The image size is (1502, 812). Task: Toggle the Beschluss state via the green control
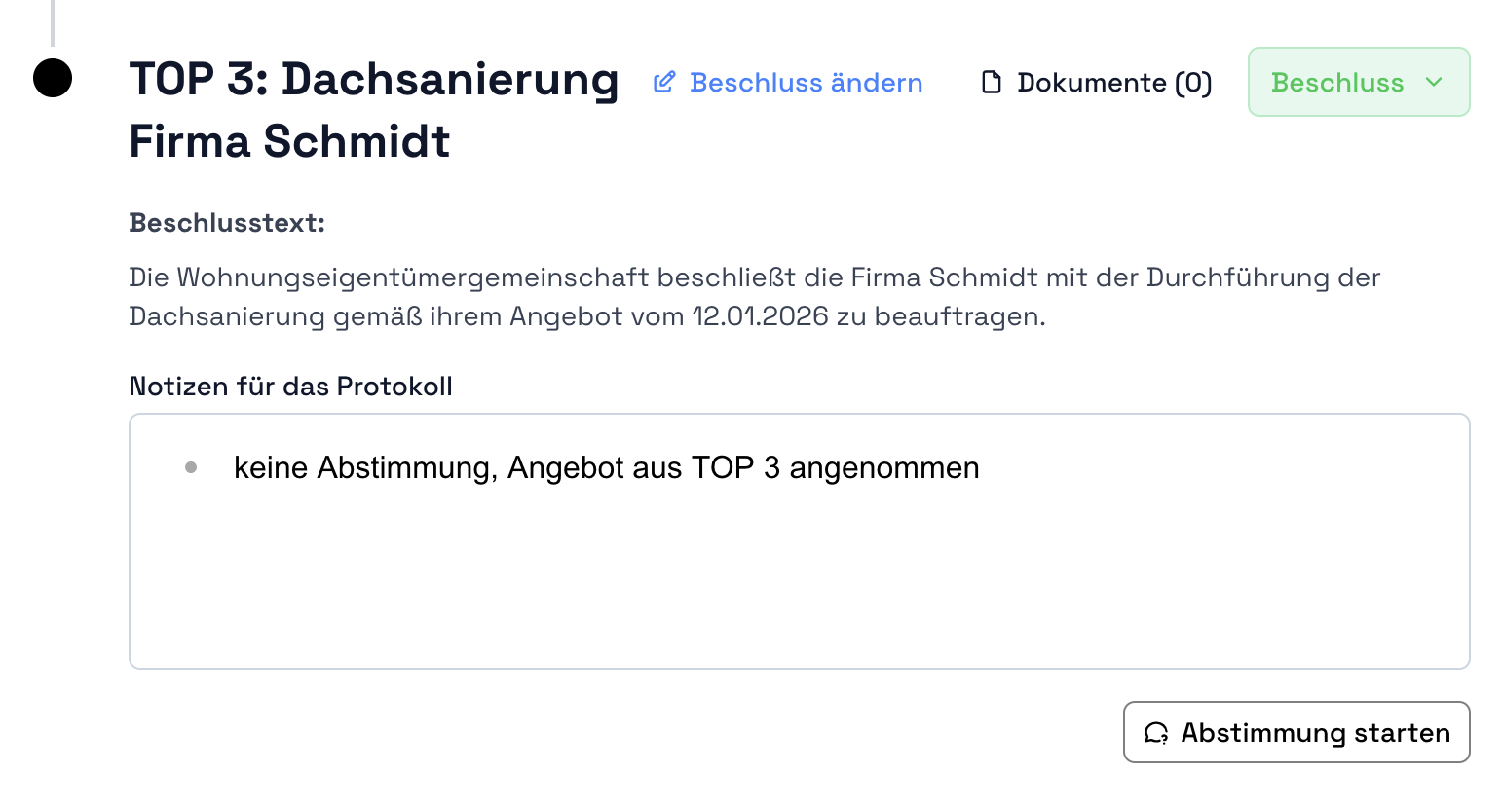(1358, 82)
